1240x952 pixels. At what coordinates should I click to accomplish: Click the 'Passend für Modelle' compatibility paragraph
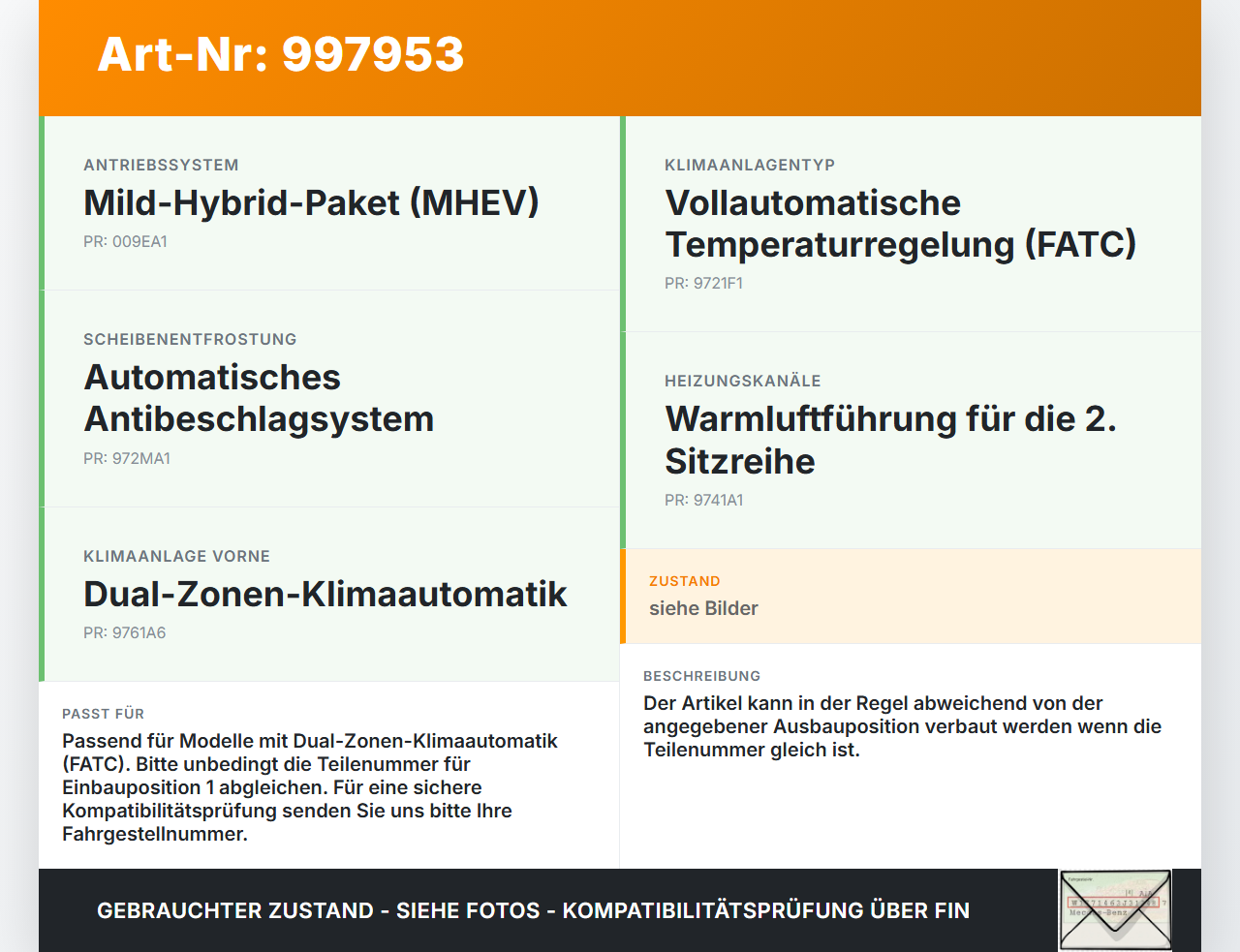(x=310, y=787)
